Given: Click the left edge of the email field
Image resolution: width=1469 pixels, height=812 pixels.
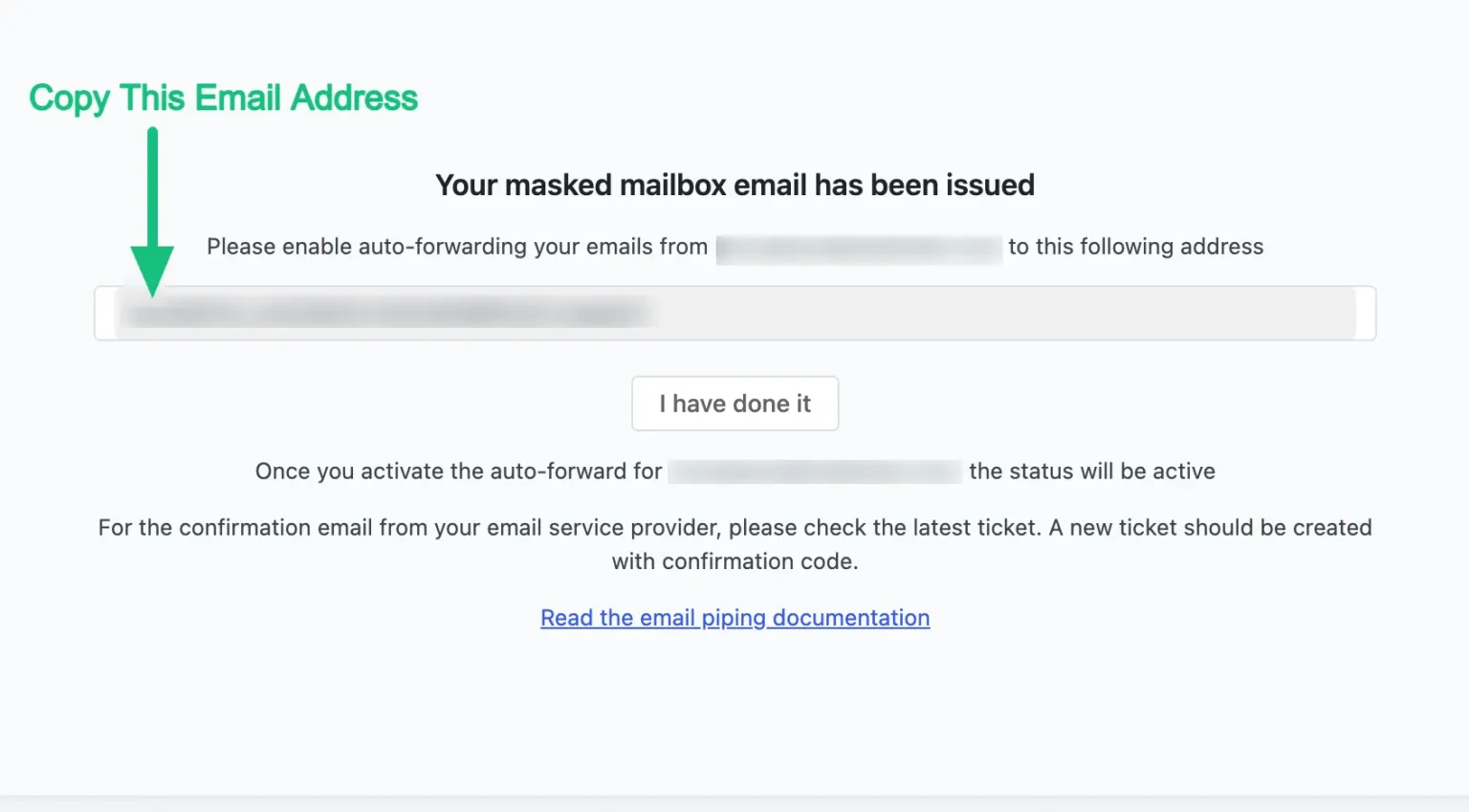Looking at the screenshot, I should tap(105, 313).
